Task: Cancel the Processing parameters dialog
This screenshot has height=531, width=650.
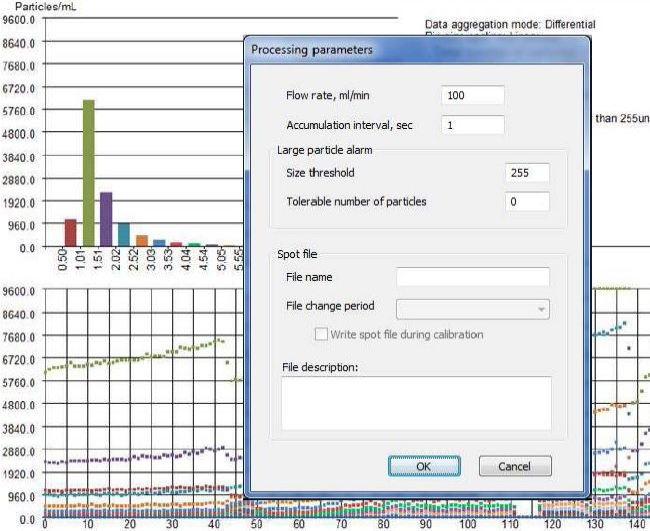Action: pos(515,466)
